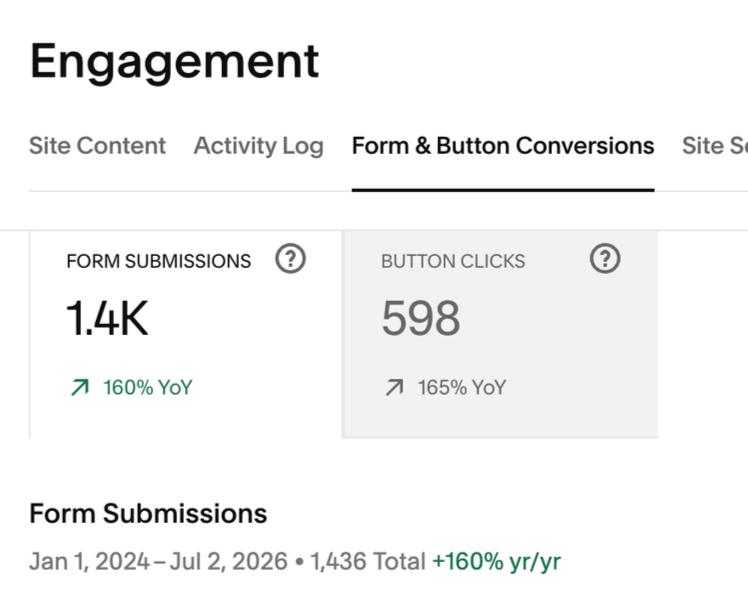Screen dimensions: 748x599
Task: Open the Form Submissions help icon
Action: (x=290, y=259)
